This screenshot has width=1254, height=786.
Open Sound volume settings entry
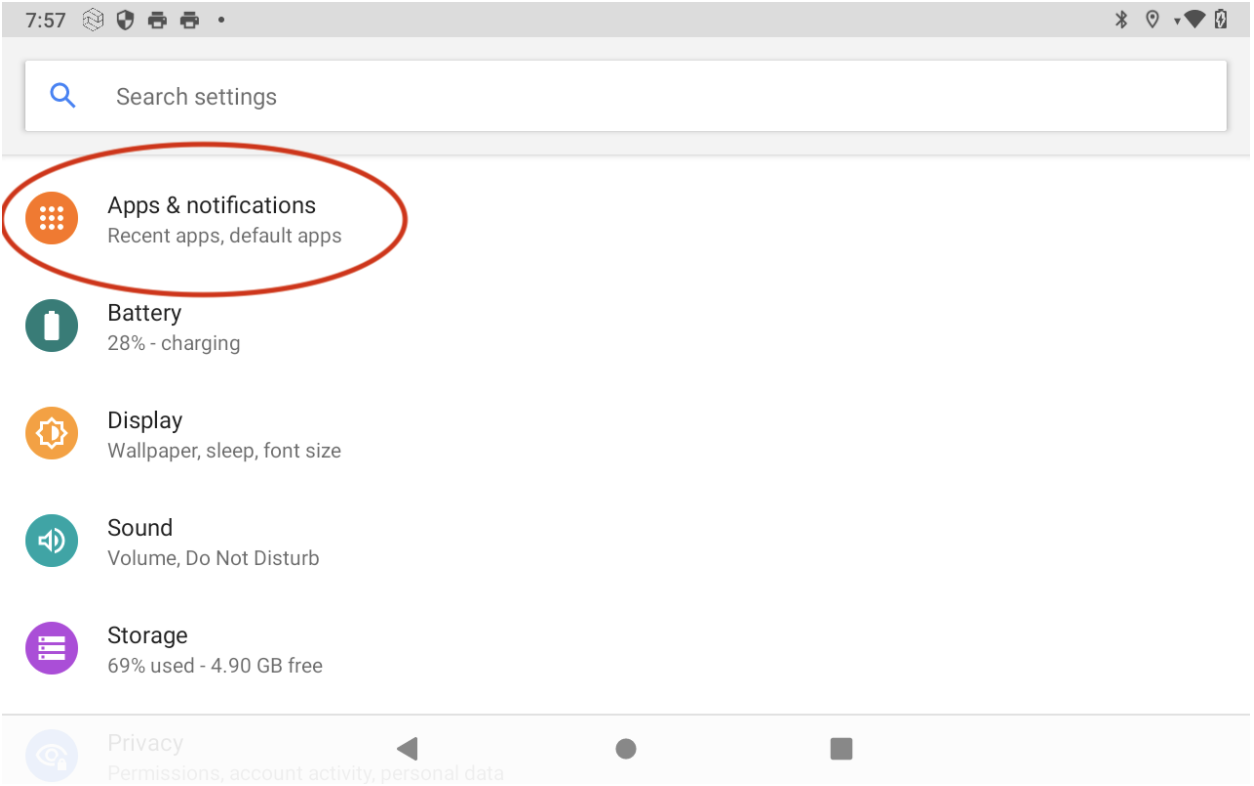coord(213,542)
